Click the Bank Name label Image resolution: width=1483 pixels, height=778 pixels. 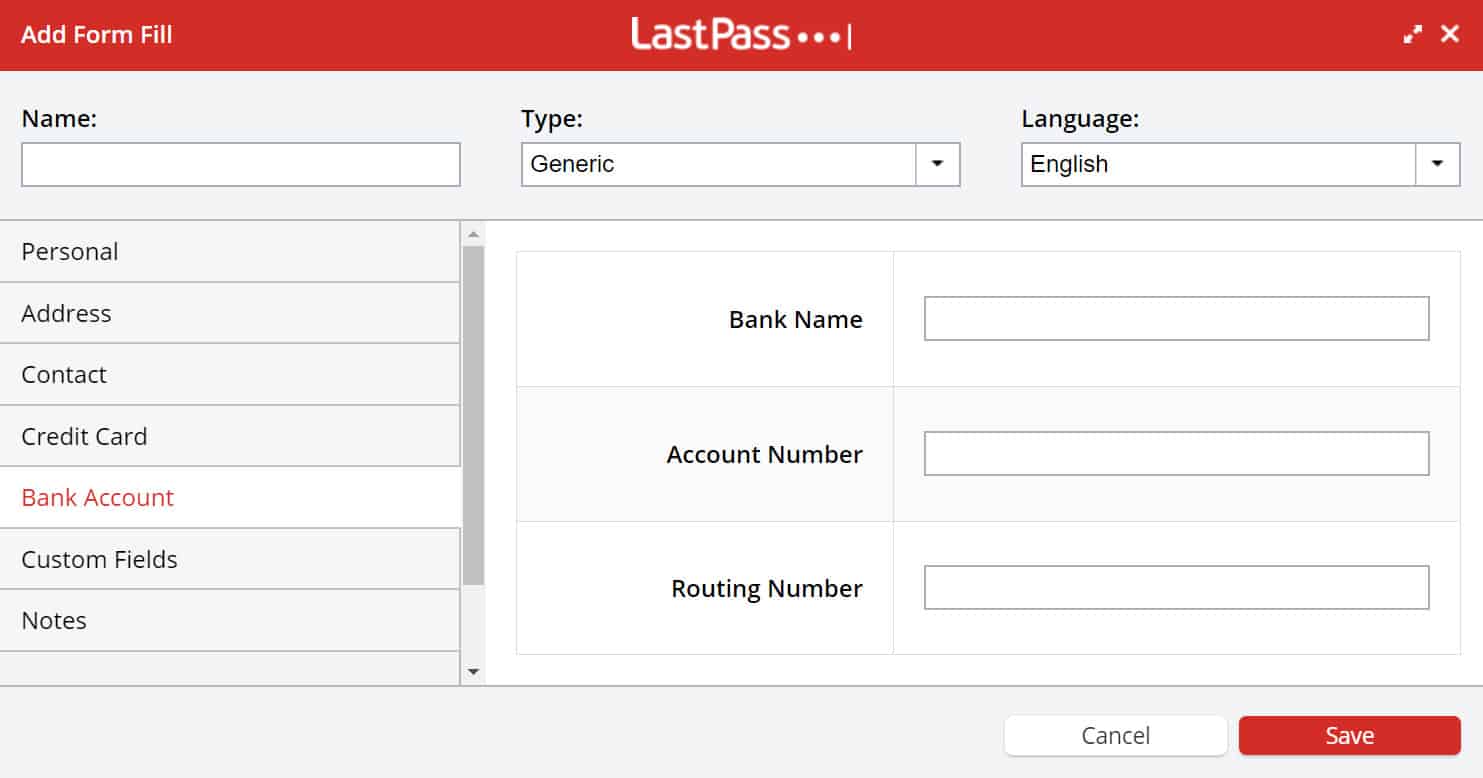pyautogui.click(x=795, y=320)
